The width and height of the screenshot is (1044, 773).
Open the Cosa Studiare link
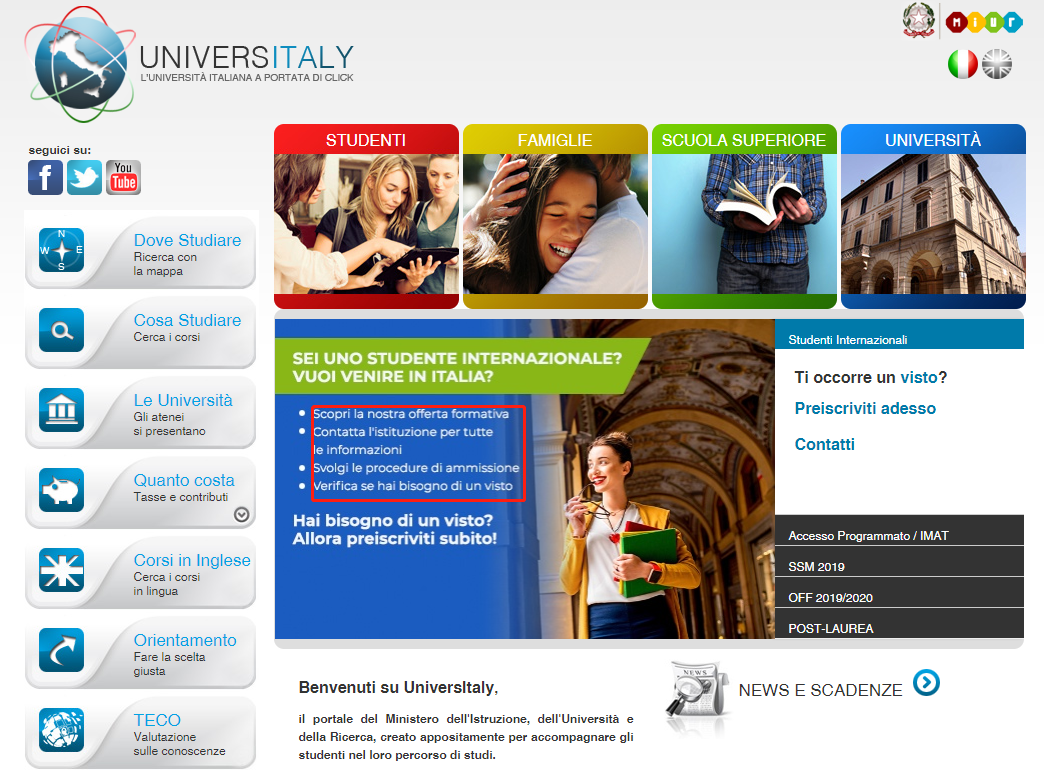click(x=187, y=320)
